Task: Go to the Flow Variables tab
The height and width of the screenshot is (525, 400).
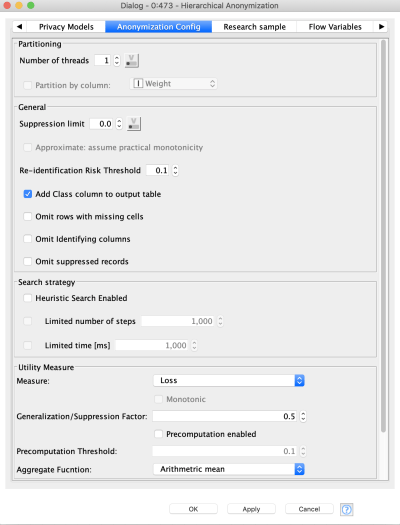Action: coord(335,27)
